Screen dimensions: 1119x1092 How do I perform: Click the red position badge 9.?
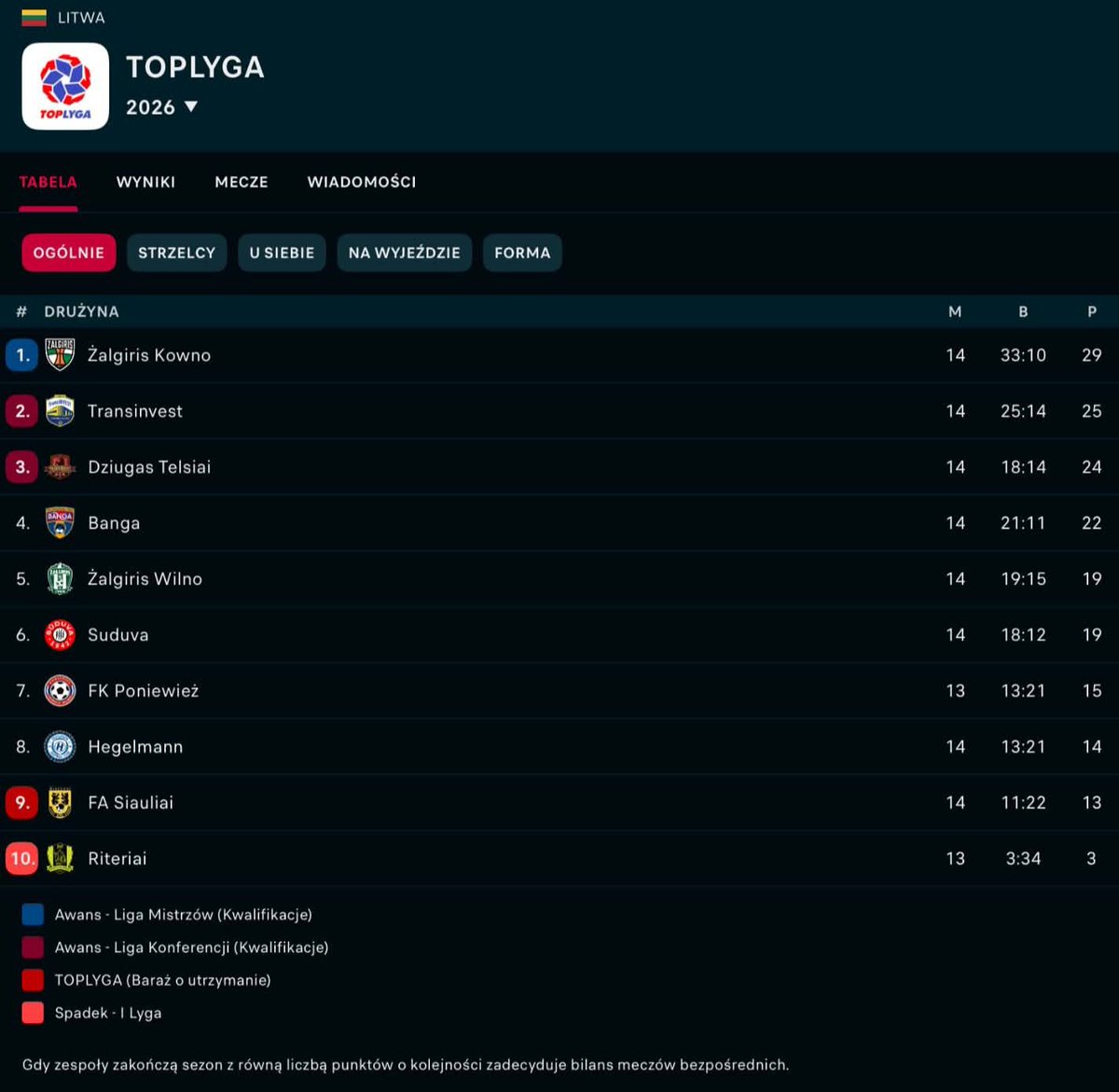(x=21, y=803)
